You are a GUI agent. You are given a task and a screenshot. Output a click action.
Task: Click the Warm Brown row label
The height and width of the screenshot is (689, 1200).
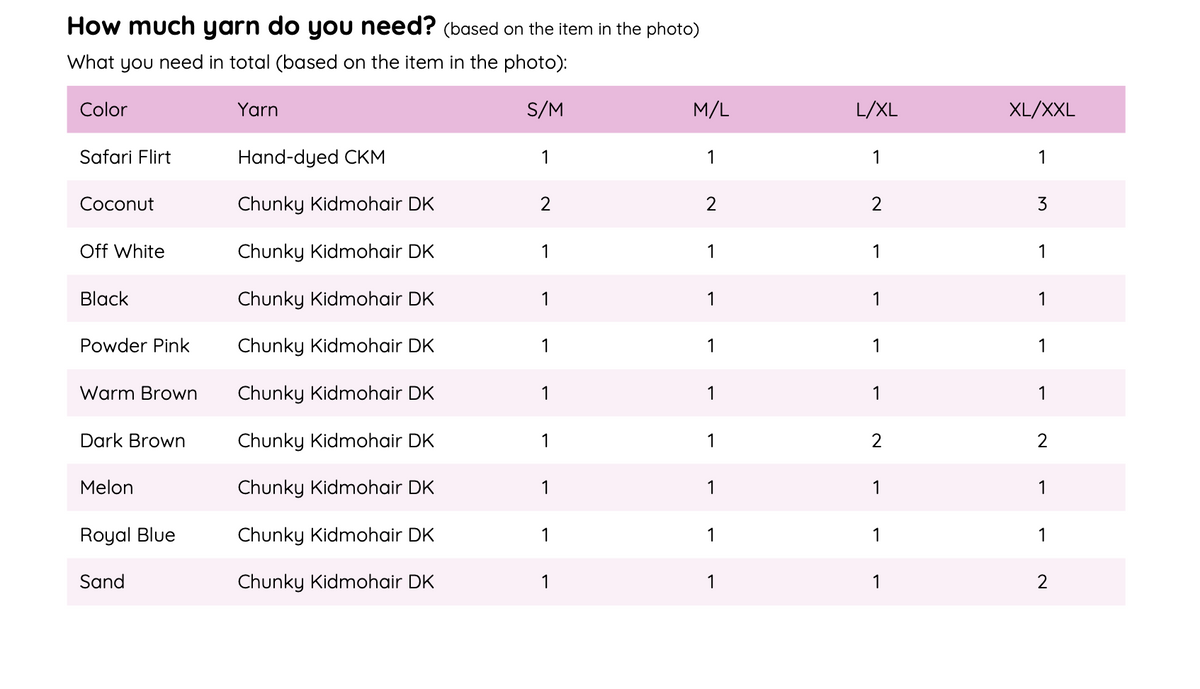(139, 393)
